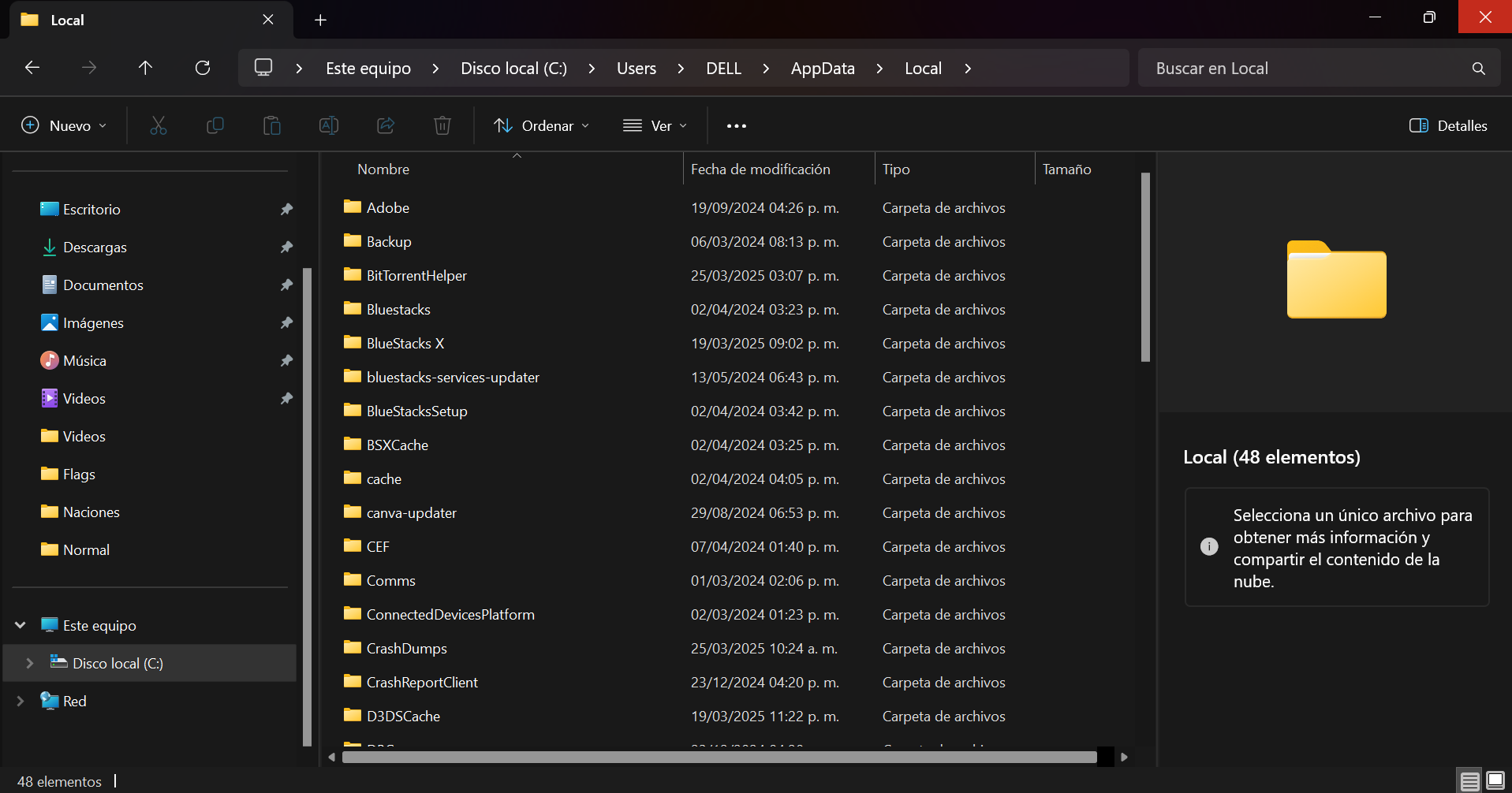Viewport: 1512px width, 793px height.
Task: Unpin Música using its pin icon
Action: click(286, 361)
